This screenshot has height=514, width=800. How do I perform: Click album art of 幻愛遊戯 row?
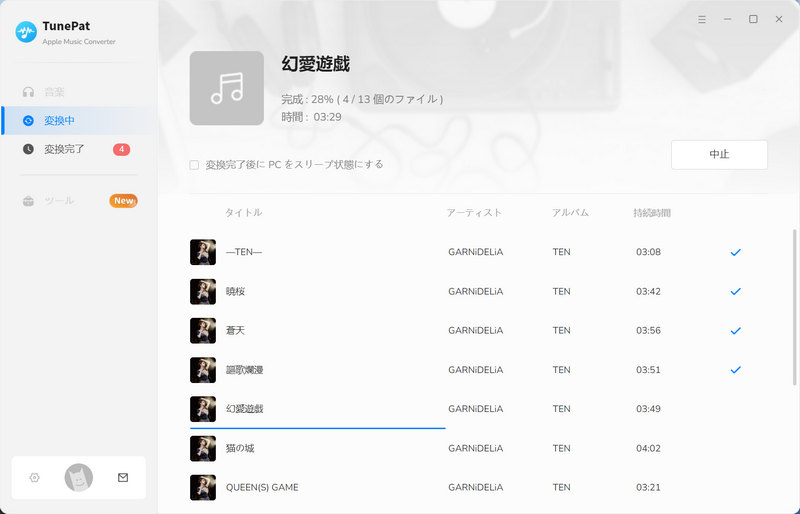pos(203,409)
